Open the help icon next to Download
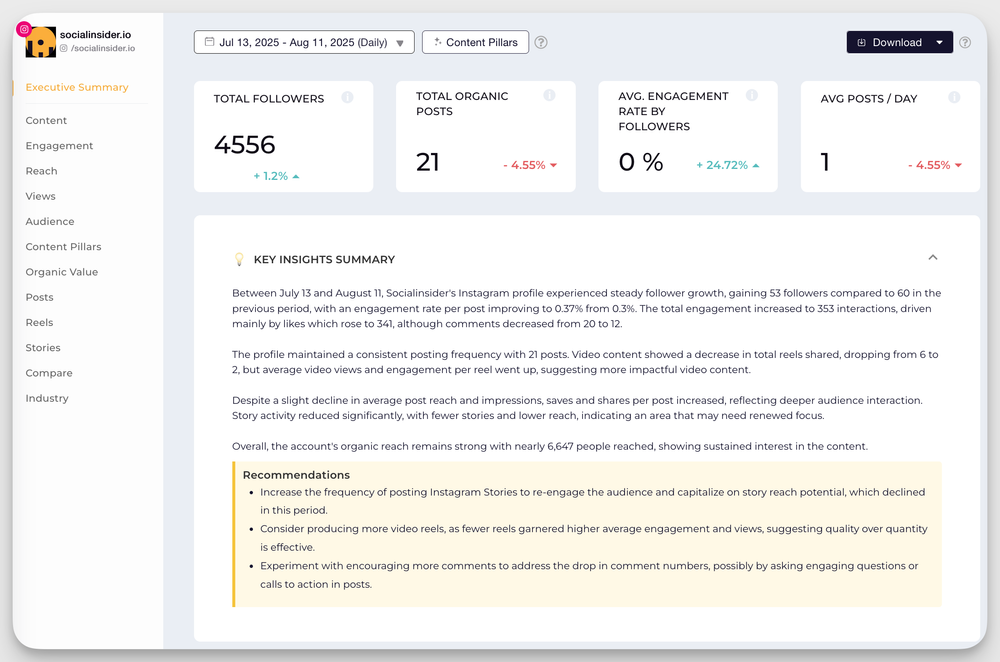This screenshot has width=1000, height=662. click(965, 42)
